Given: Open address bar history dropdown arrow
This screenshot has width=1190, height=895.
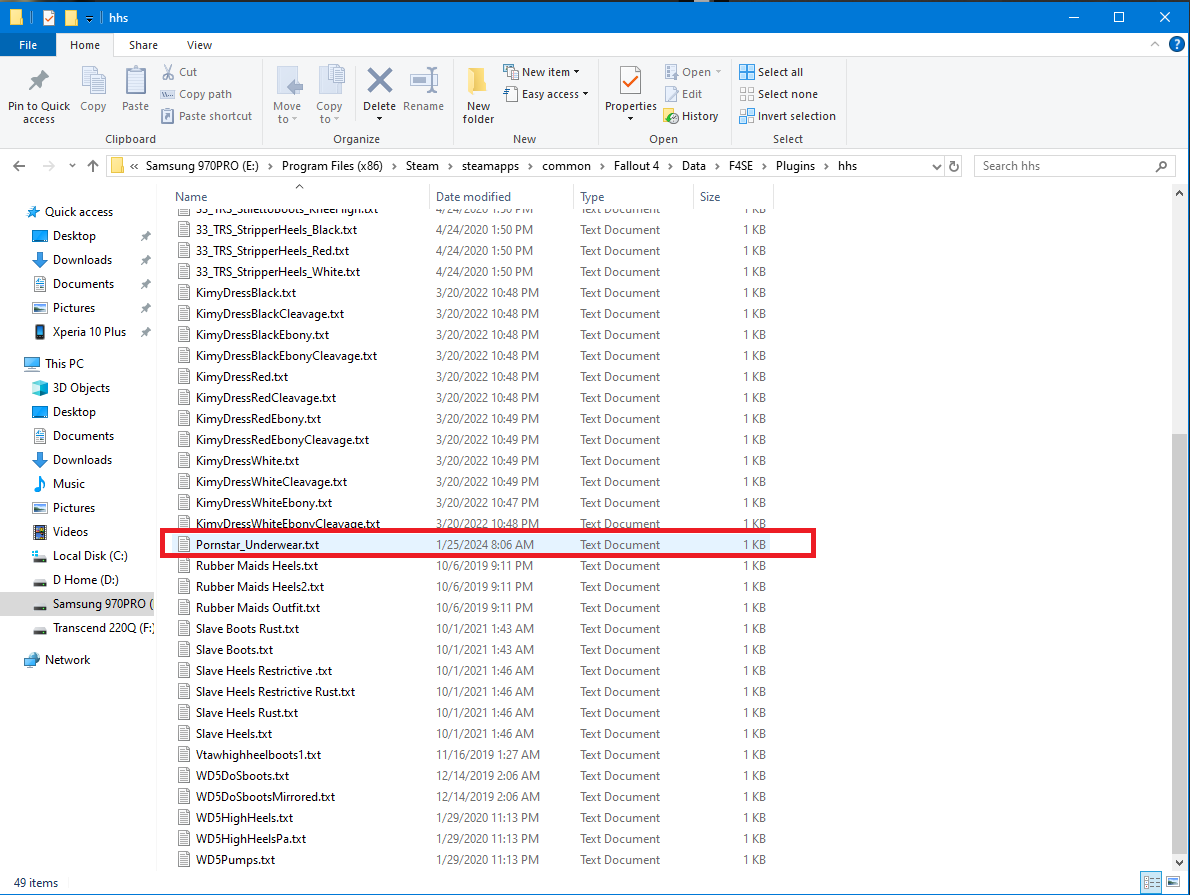Looking at the screenshot, I should 936,166.
